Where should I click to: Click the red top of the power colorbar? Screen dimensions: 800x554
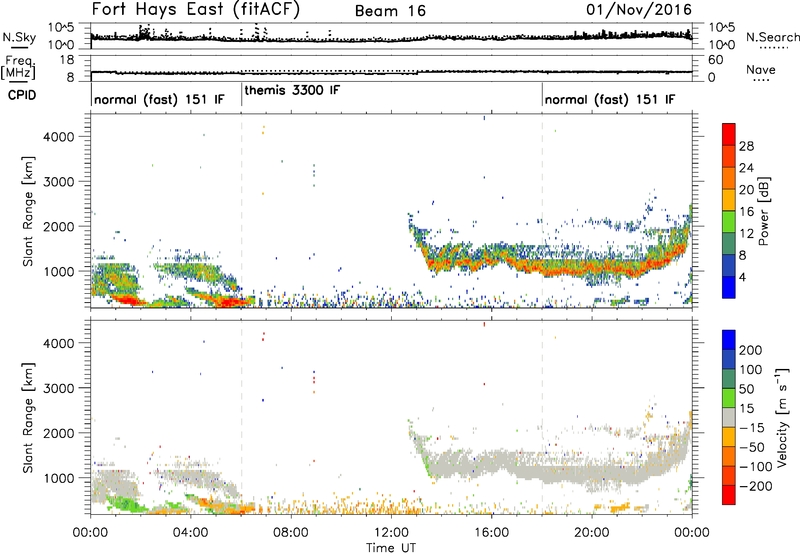pyautogui.click(x=729, y=134)
